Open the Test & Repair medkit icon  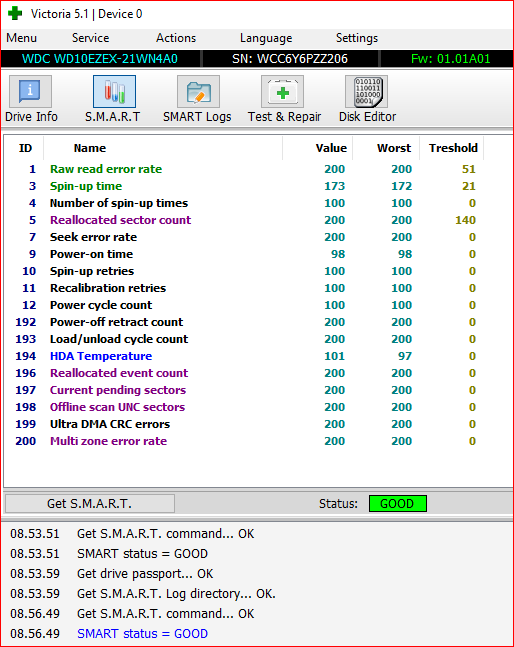pyautogui.click(x=283, y=92)
